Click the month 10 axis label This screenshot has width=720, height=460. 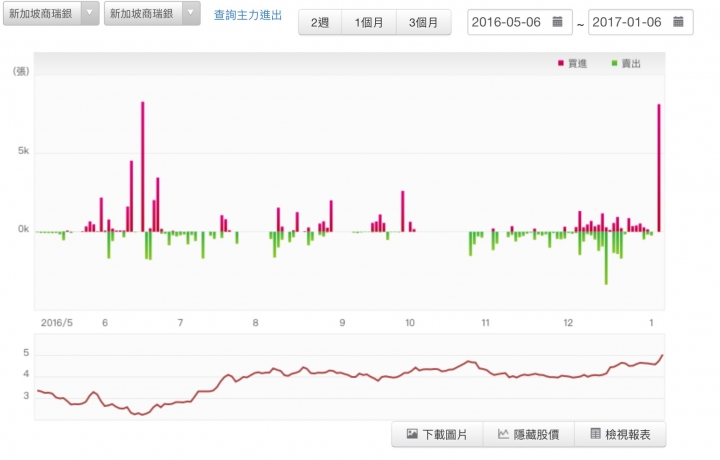pos(410,323)
